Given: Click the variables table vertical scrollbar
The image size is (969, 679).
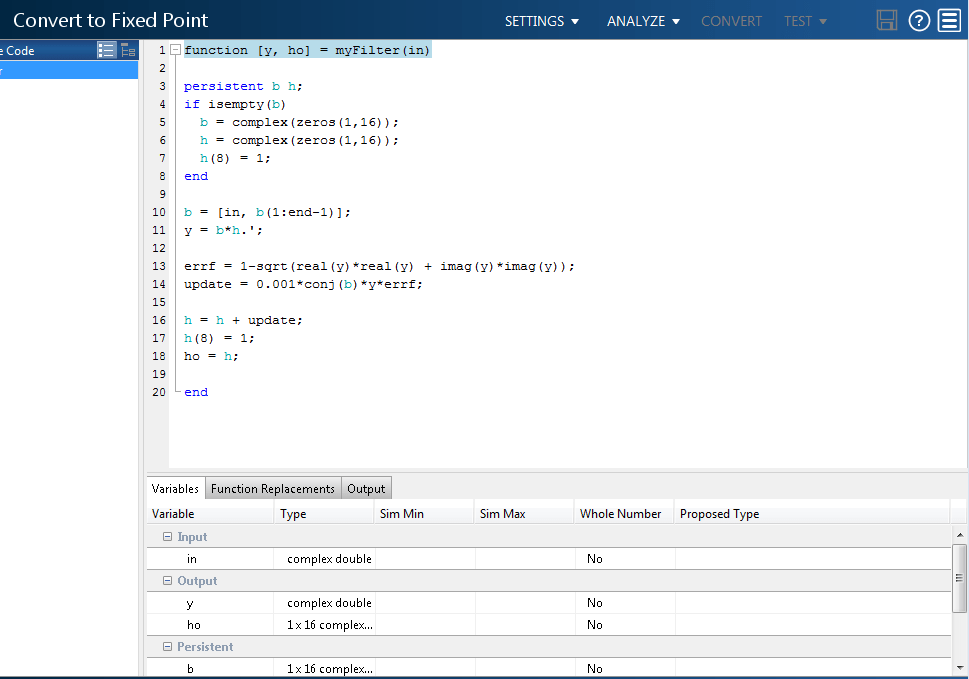Looking at the screenshot, I should tap(960, 578).
